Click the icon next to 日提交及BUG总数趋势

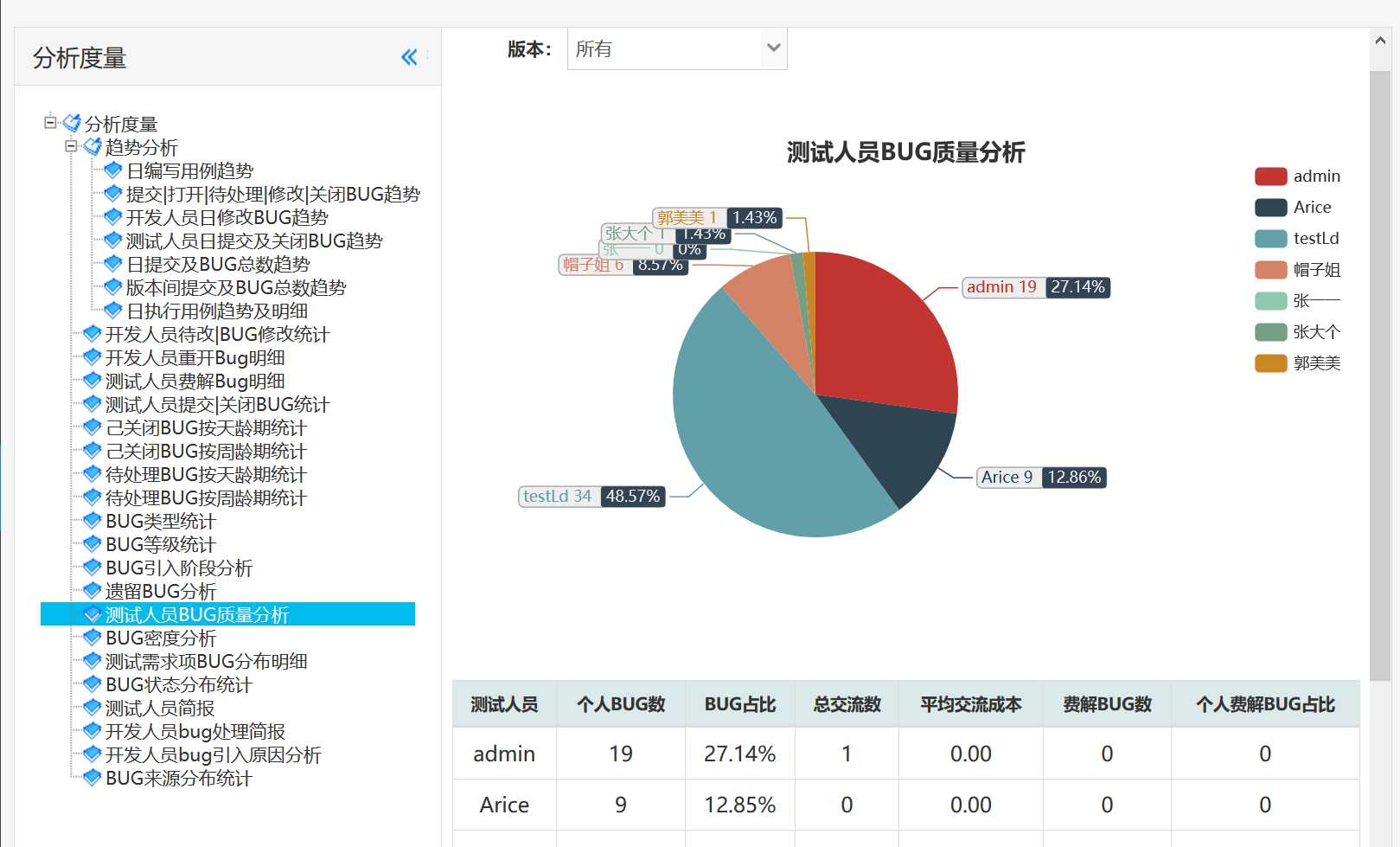pos(112,263)
